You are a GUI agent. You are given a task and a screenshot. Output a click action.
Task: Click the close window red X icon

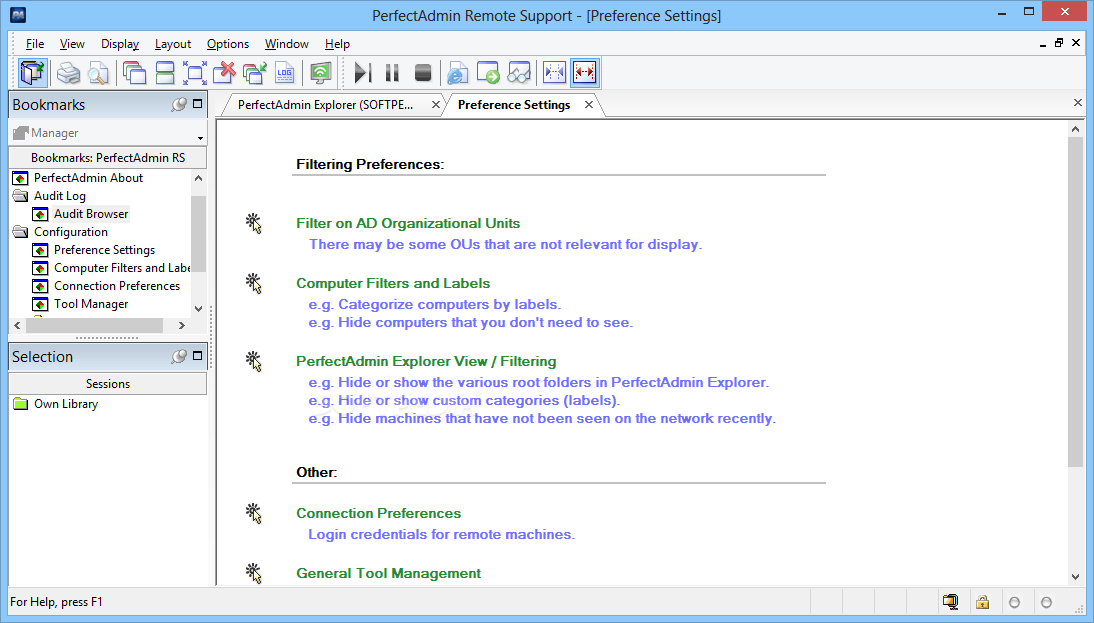[225, 73]
